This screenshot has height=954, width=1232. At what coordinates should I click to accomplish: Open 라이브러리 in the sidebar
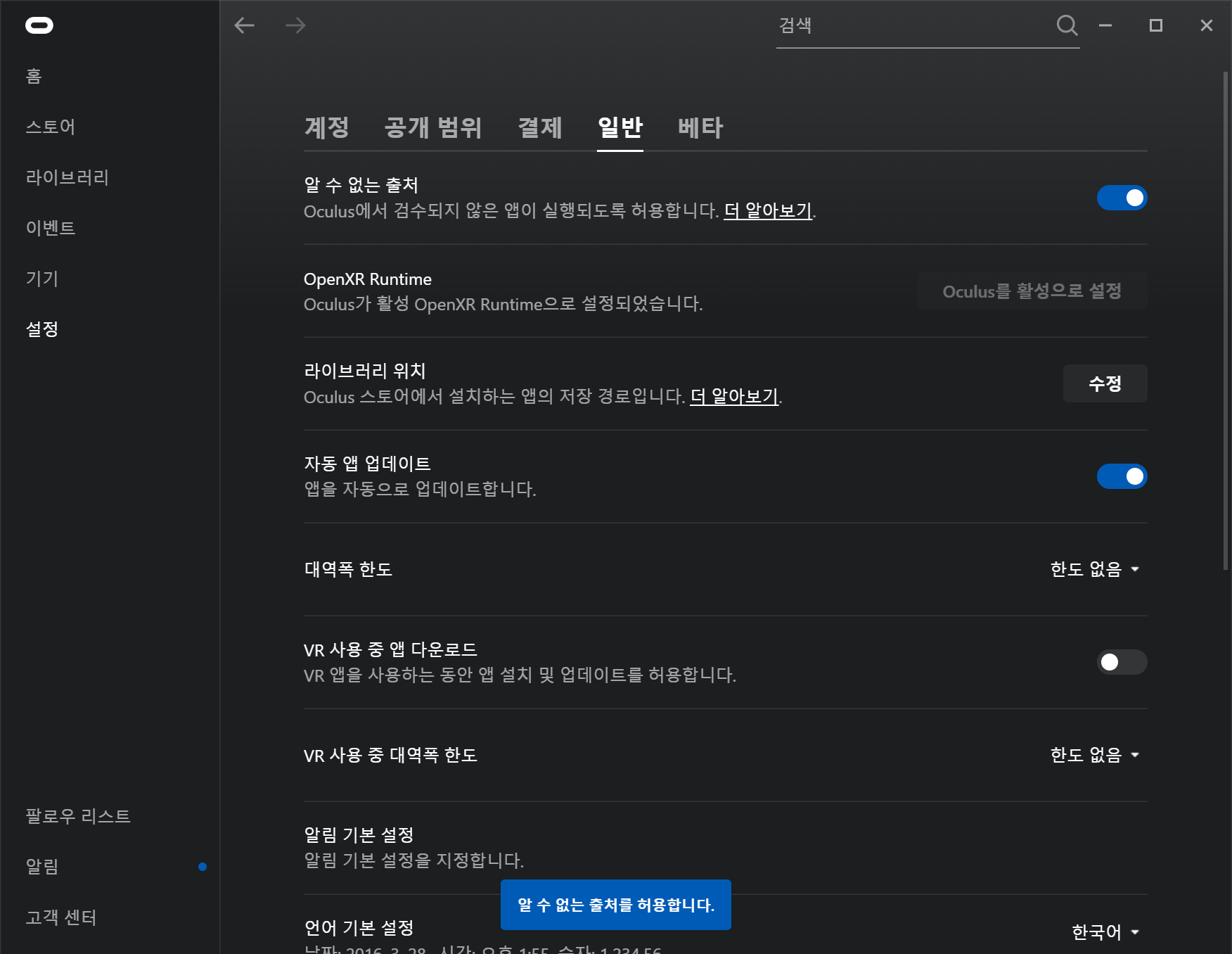[x=68, y=177]
